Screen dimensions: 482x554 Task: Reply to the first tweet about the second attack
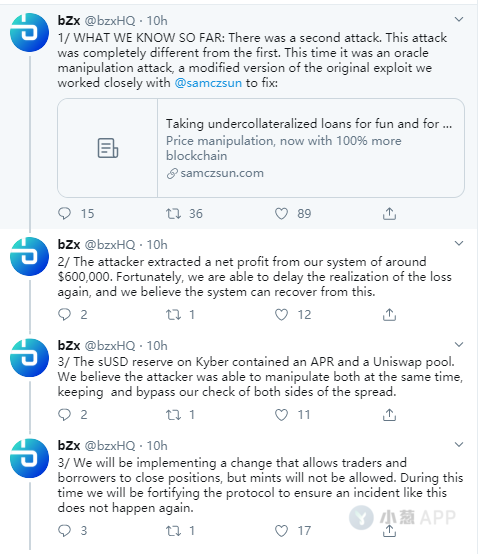pos(65,213)
